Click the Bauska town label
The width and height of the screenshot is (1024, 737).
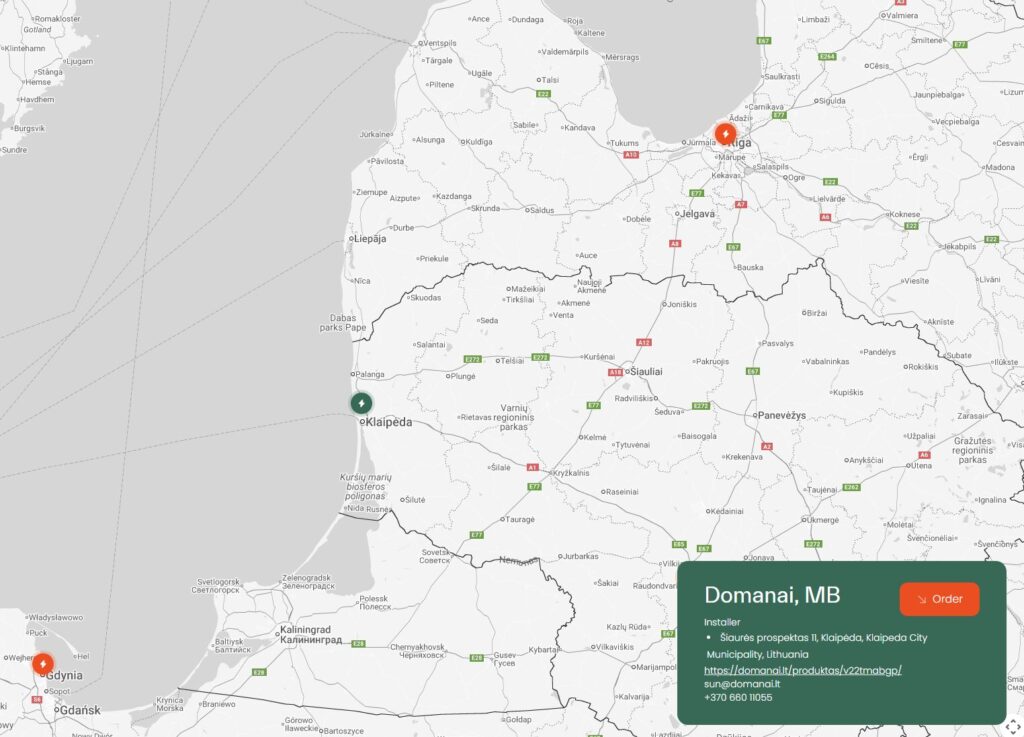point(750,268)
